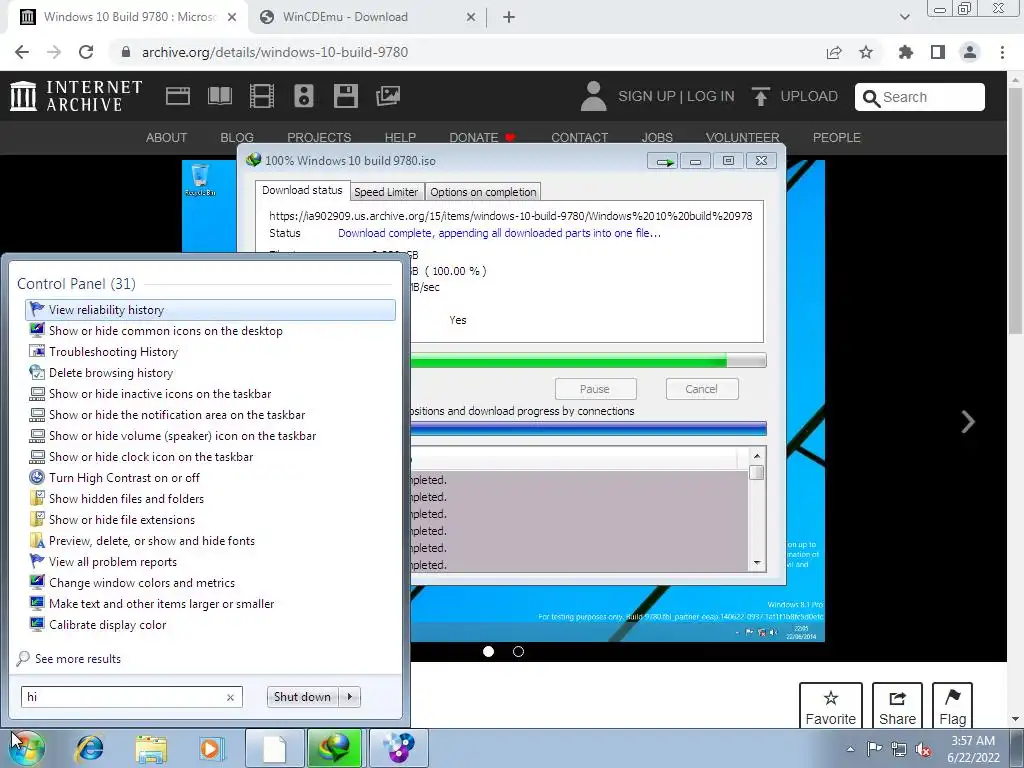Open the Internet Archive texts book icon

(x=220, y=96)
